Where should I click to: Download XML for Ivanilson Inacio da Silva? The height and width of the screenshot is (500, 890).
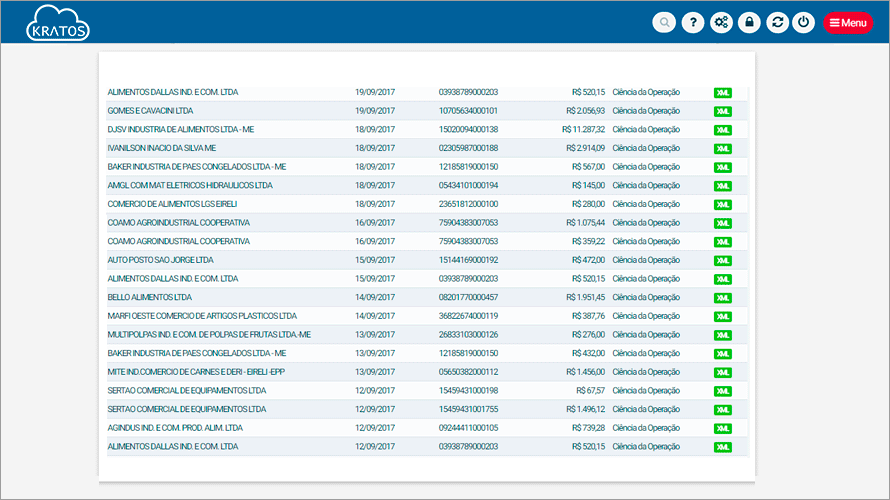pos(723,149)
